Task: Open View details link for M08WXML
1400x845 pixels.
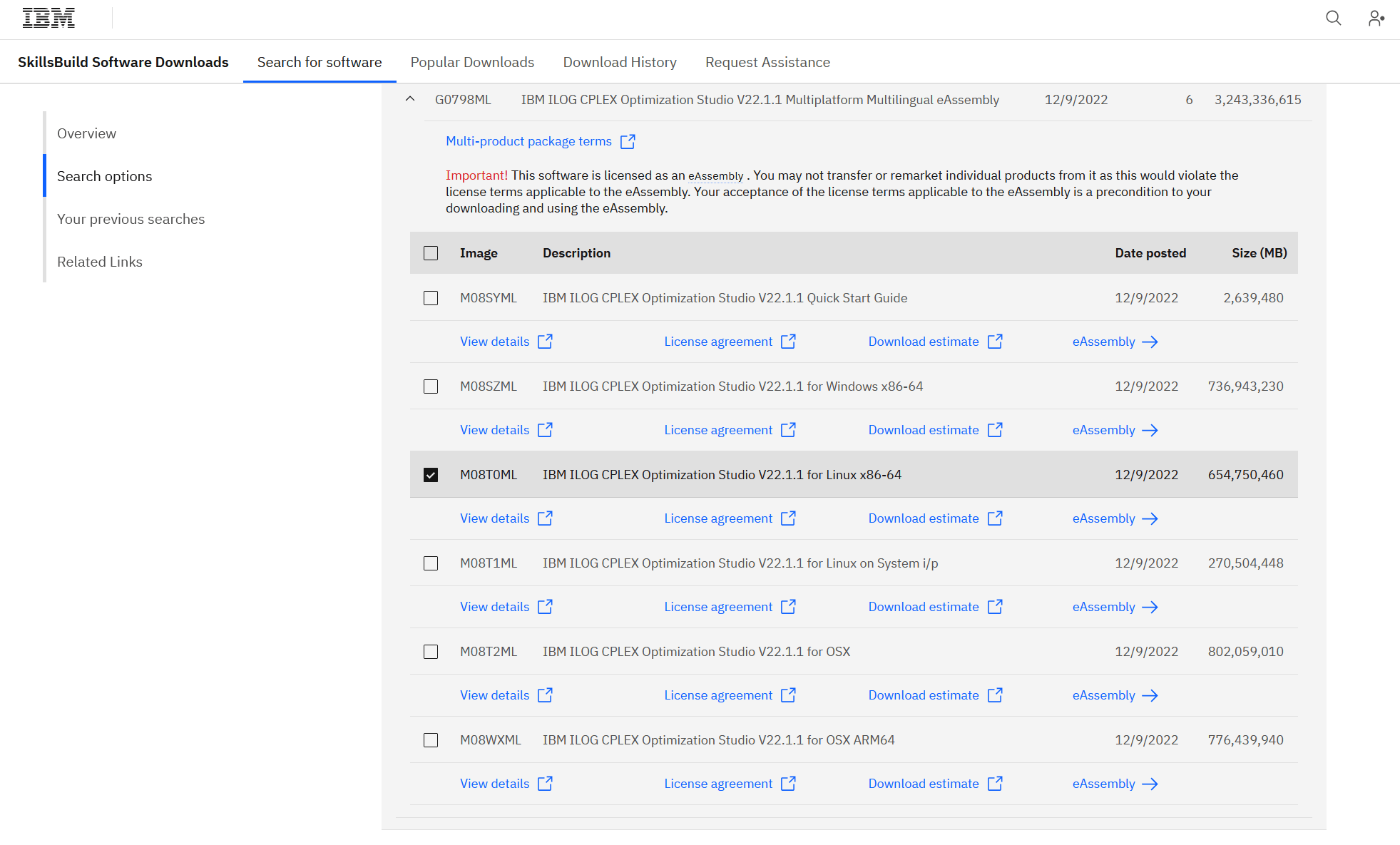Action: (x=494, y=784)
